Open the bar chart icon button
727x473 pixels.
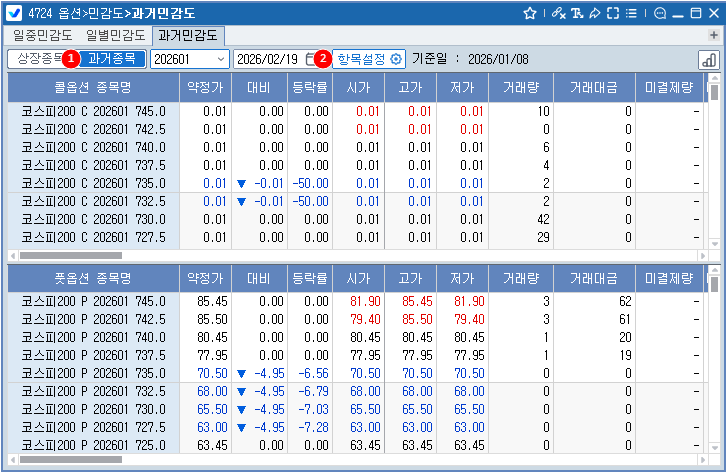click(x=708, y=60)
